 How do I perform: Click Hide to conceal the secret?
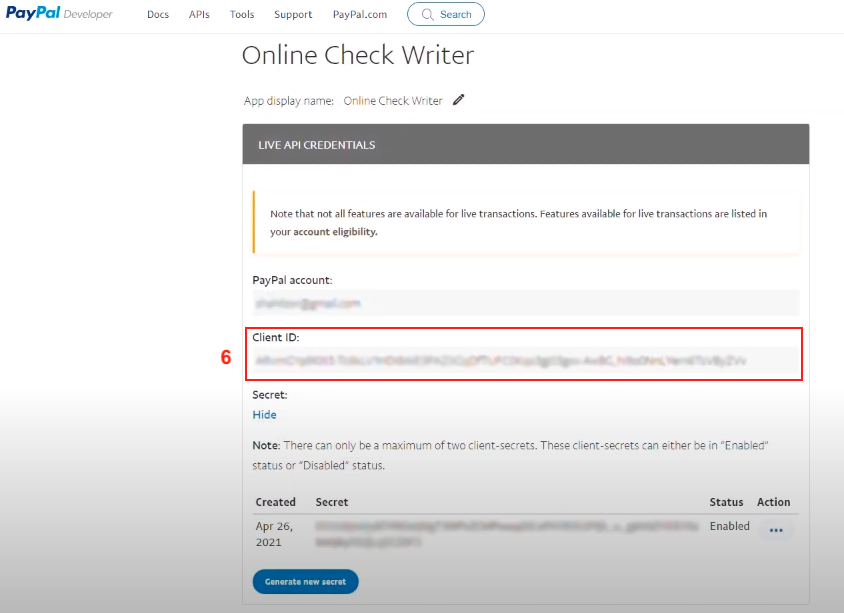point(264,414)
